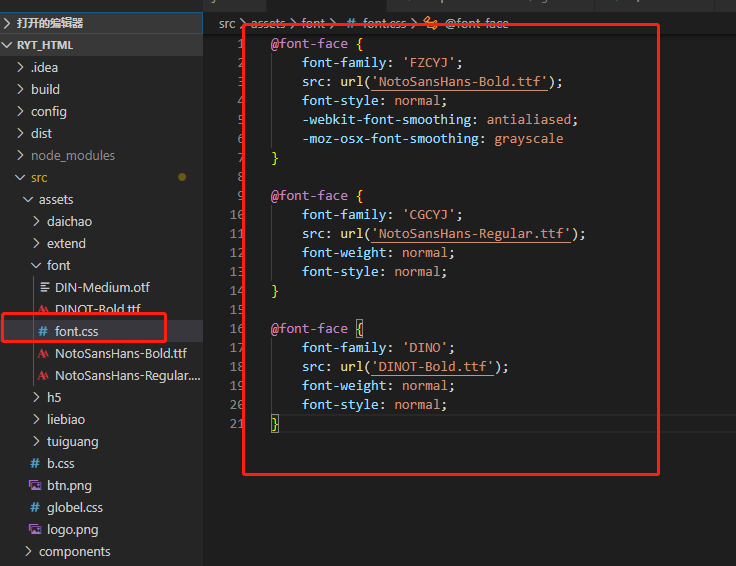This screenshot has width=736, height=566.
Task: Click line number 21 in the gutter
Action: point(237,424)
